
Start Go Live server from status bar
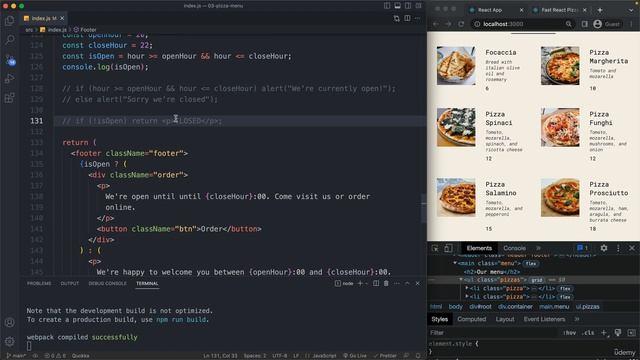coord(355,356)
